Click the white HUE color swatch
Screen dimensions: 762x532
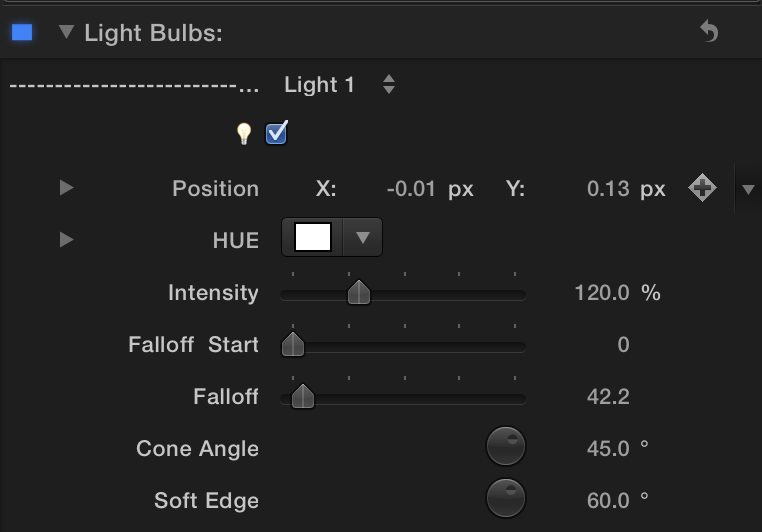tap(313, 238)
